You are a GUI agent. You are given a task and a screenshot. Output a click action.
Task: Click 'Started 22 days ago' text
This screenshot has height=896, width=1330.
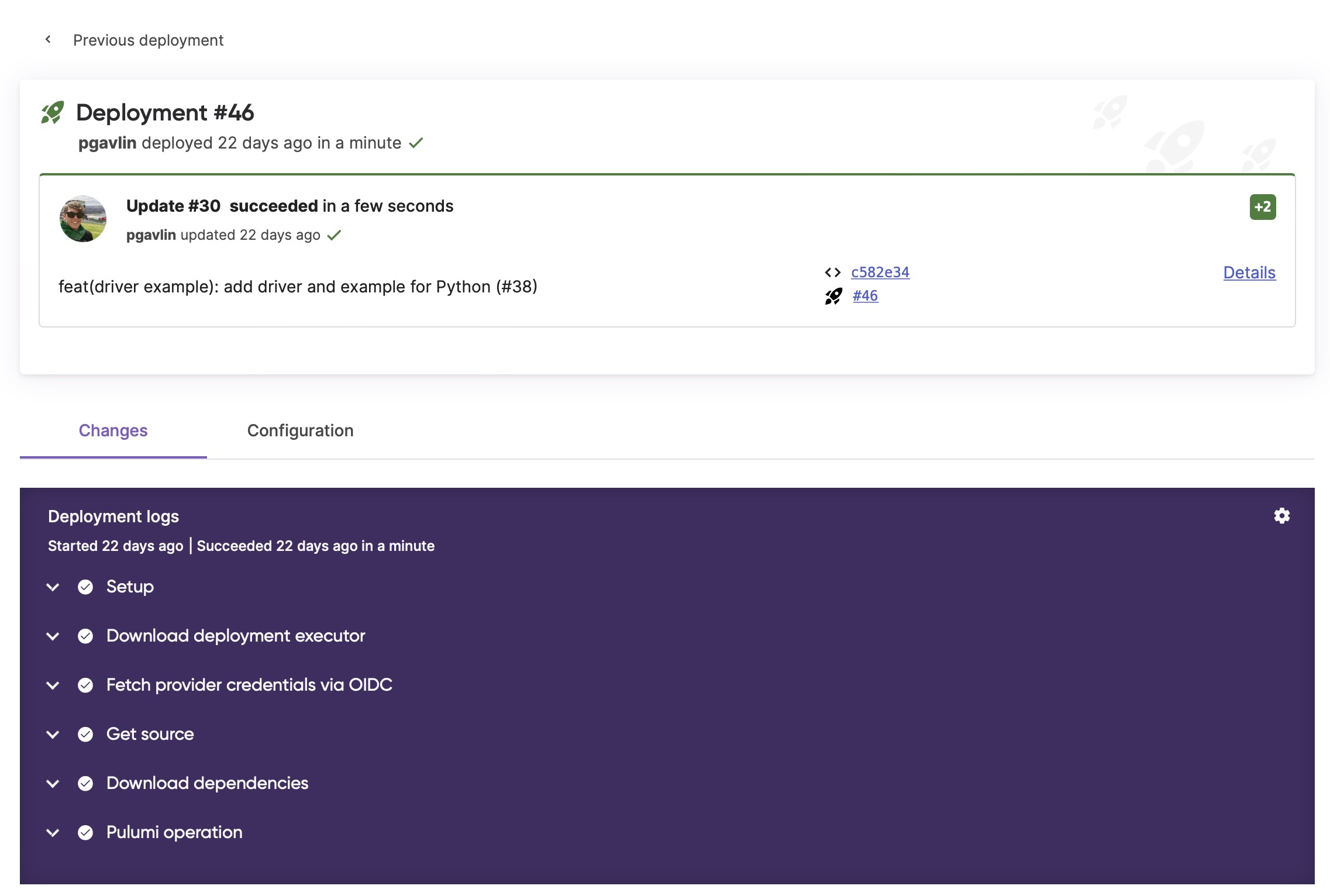[116, 546]
